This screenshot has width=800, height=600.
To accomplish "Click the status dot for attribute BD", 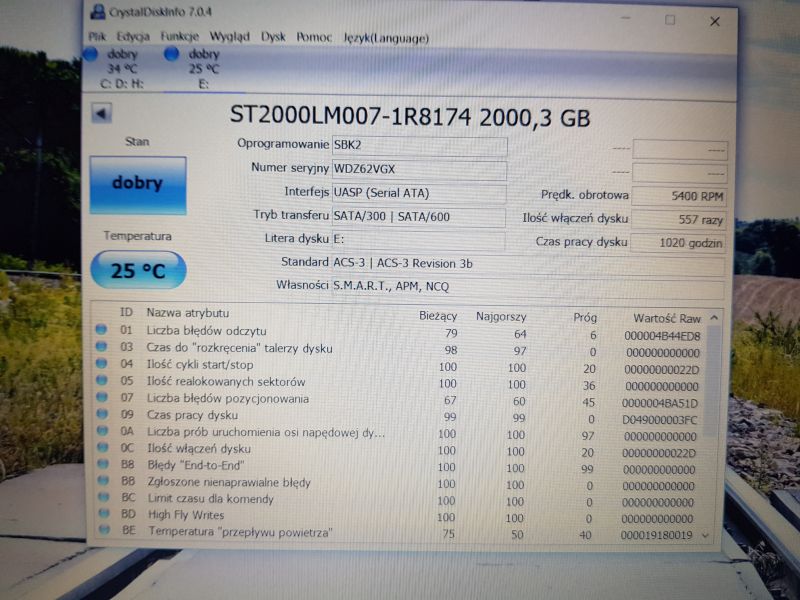I will [x=104, y=513].
